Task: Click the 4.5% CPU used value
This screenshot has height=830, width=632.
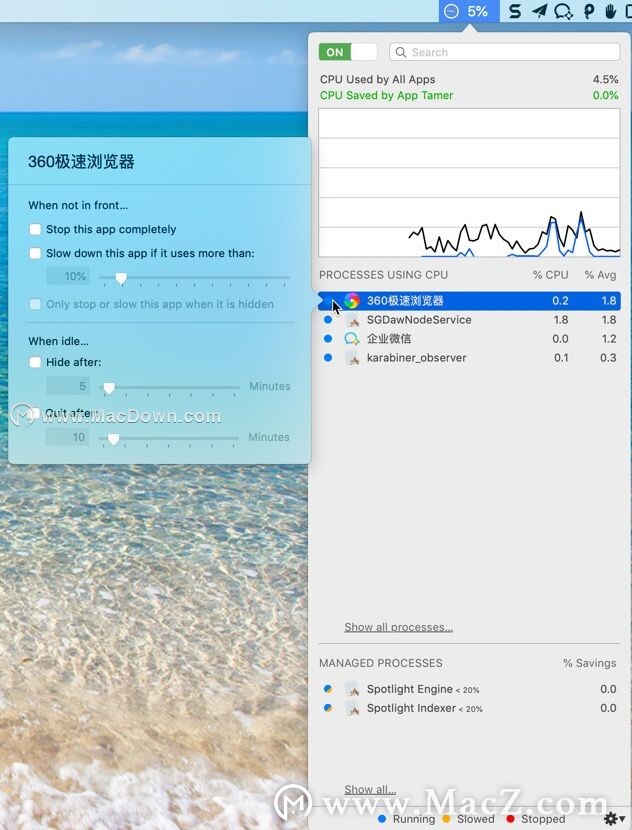Action: coord(606,79)
